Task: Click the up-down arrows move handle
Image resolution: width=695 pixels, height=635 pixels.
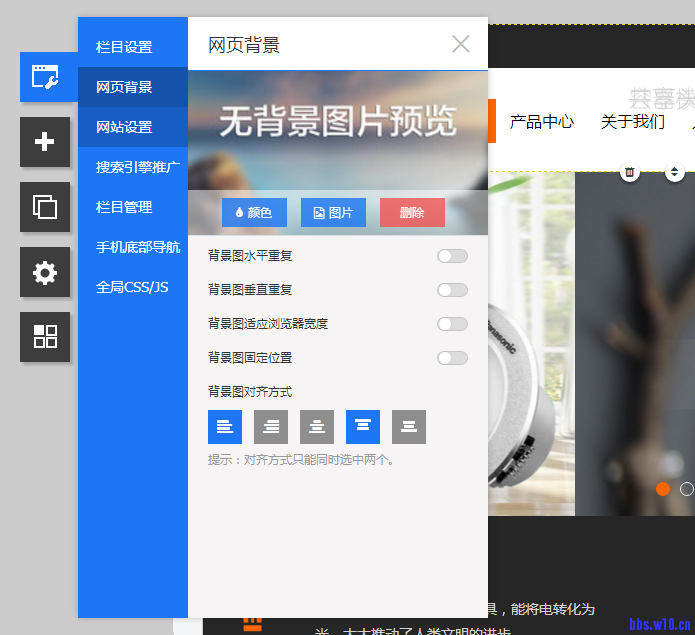Action: [675, 173]
